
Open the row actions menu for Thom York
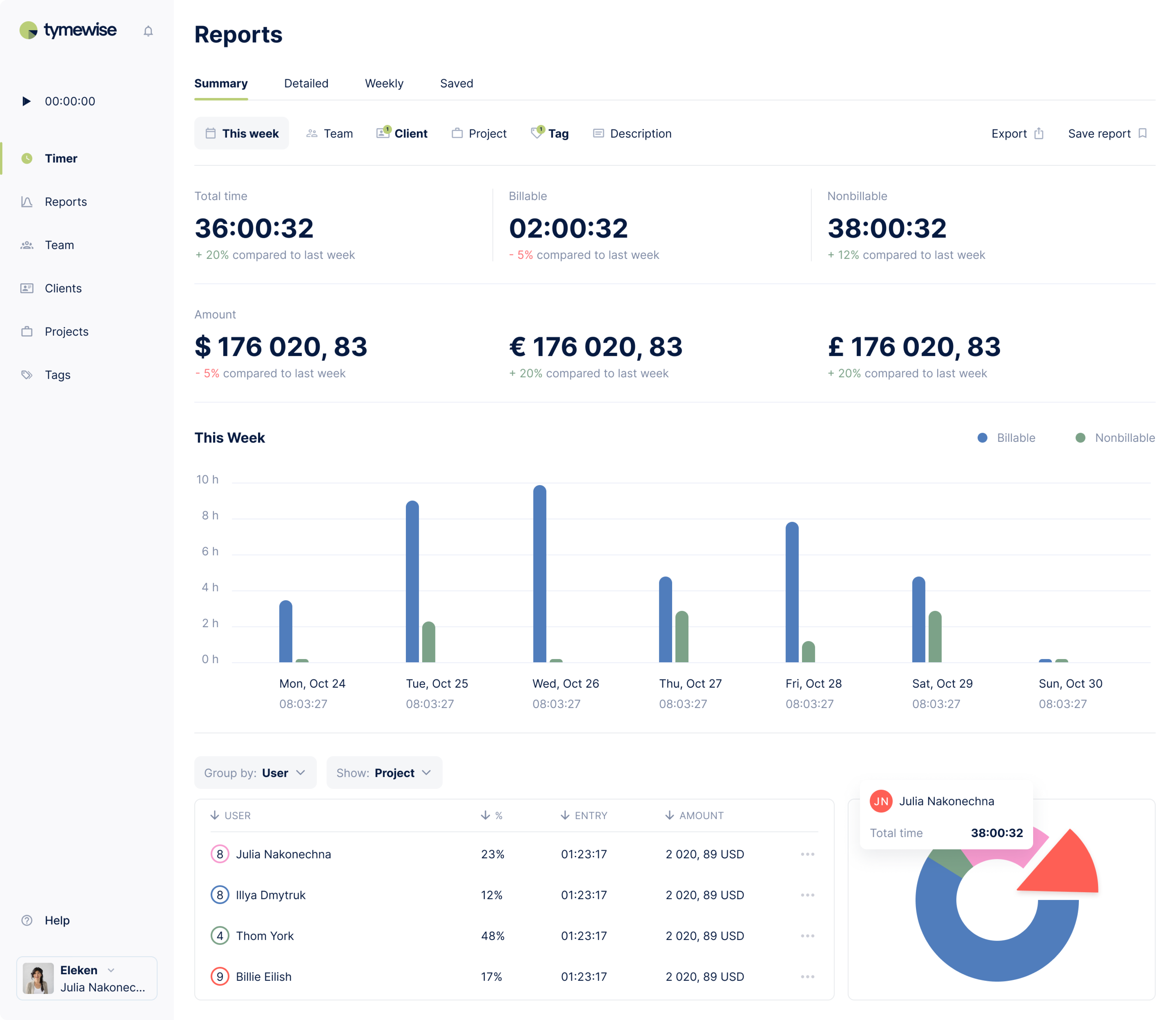coord(808,936)
